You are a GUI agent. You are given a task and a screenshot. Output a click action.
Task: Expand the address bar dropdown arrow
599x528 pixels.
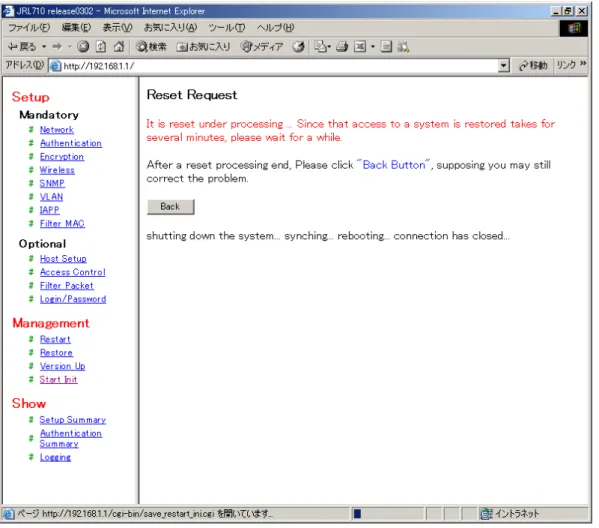(503, 66)
